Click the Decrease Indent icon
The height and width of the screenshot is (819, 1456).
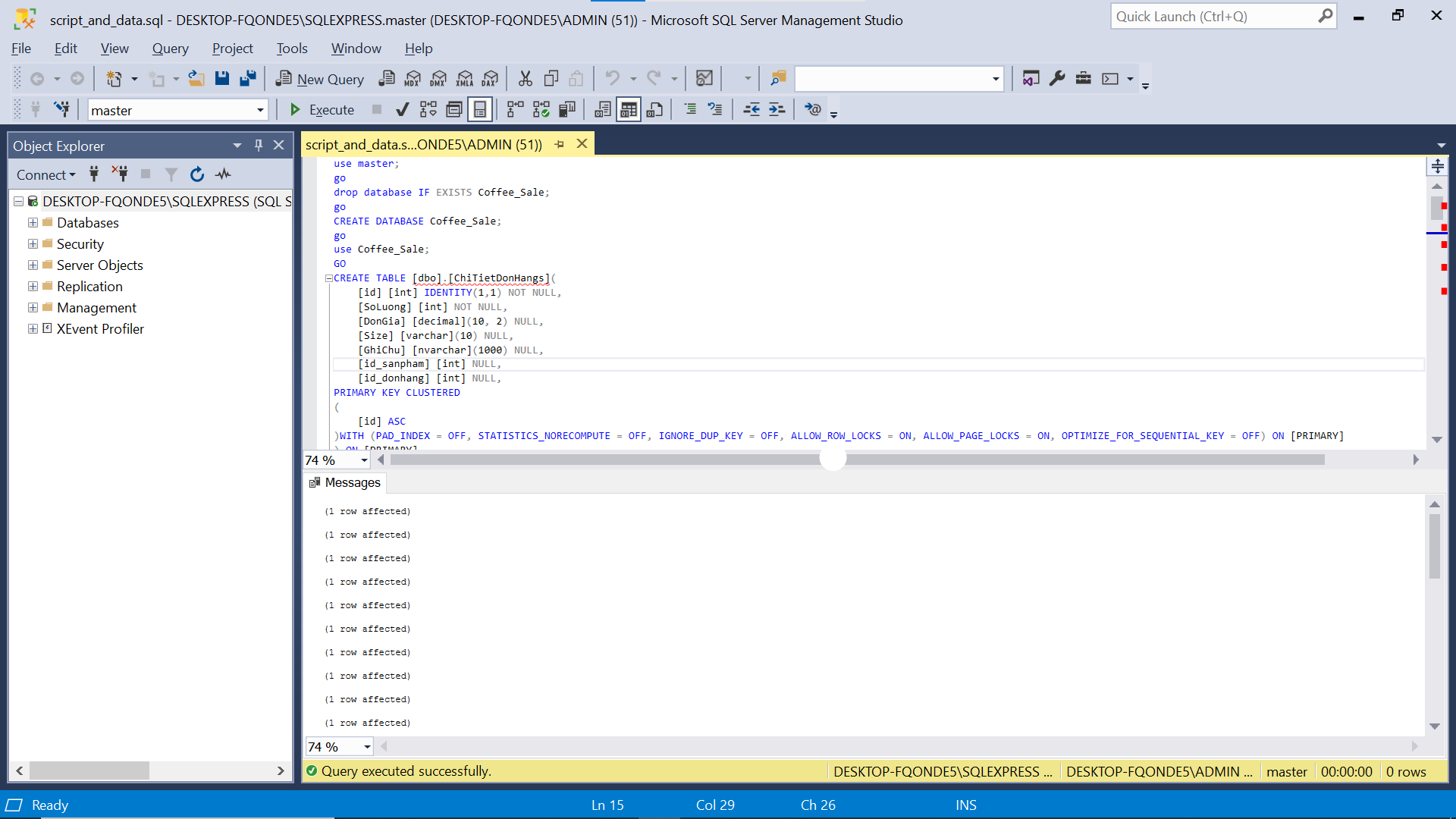click(752, 110)
